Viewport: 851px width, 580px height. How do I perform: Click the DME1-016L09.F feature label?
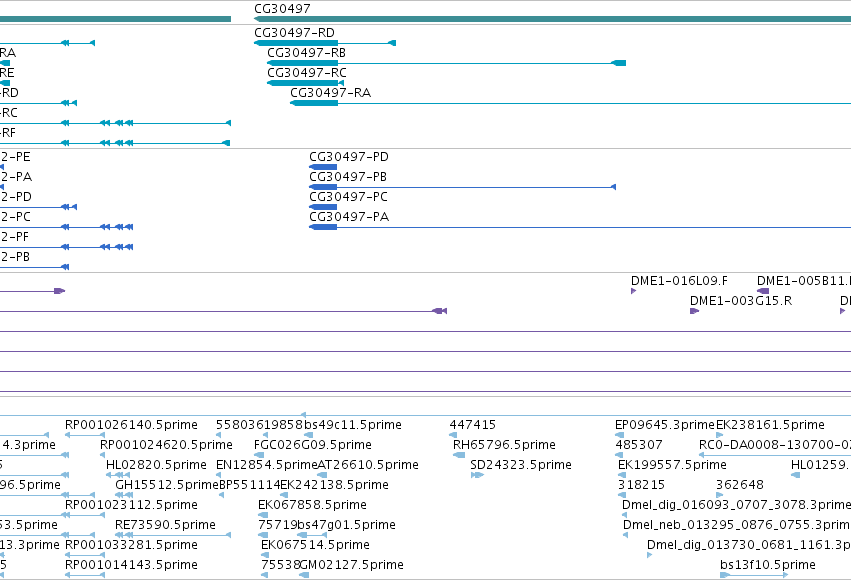tap(679, 281)
